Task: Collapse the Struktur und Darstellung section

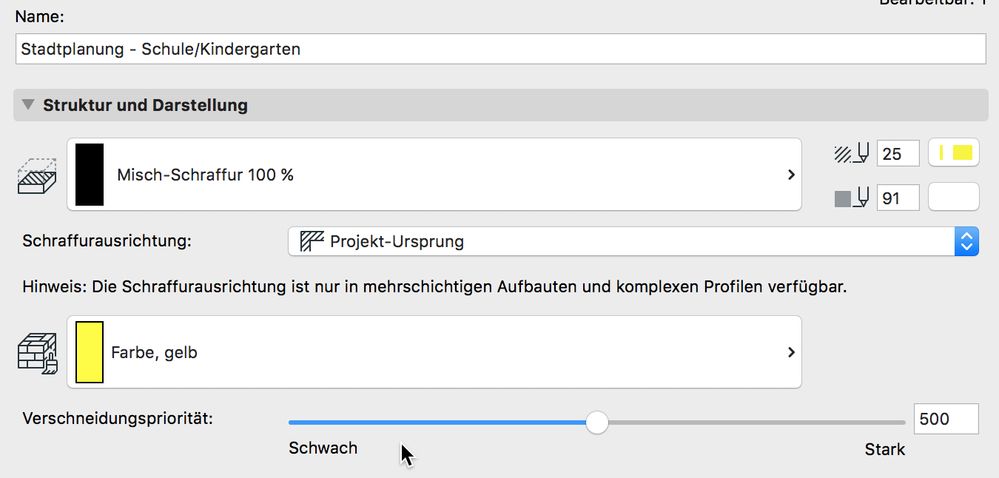Action: point(27,105)
